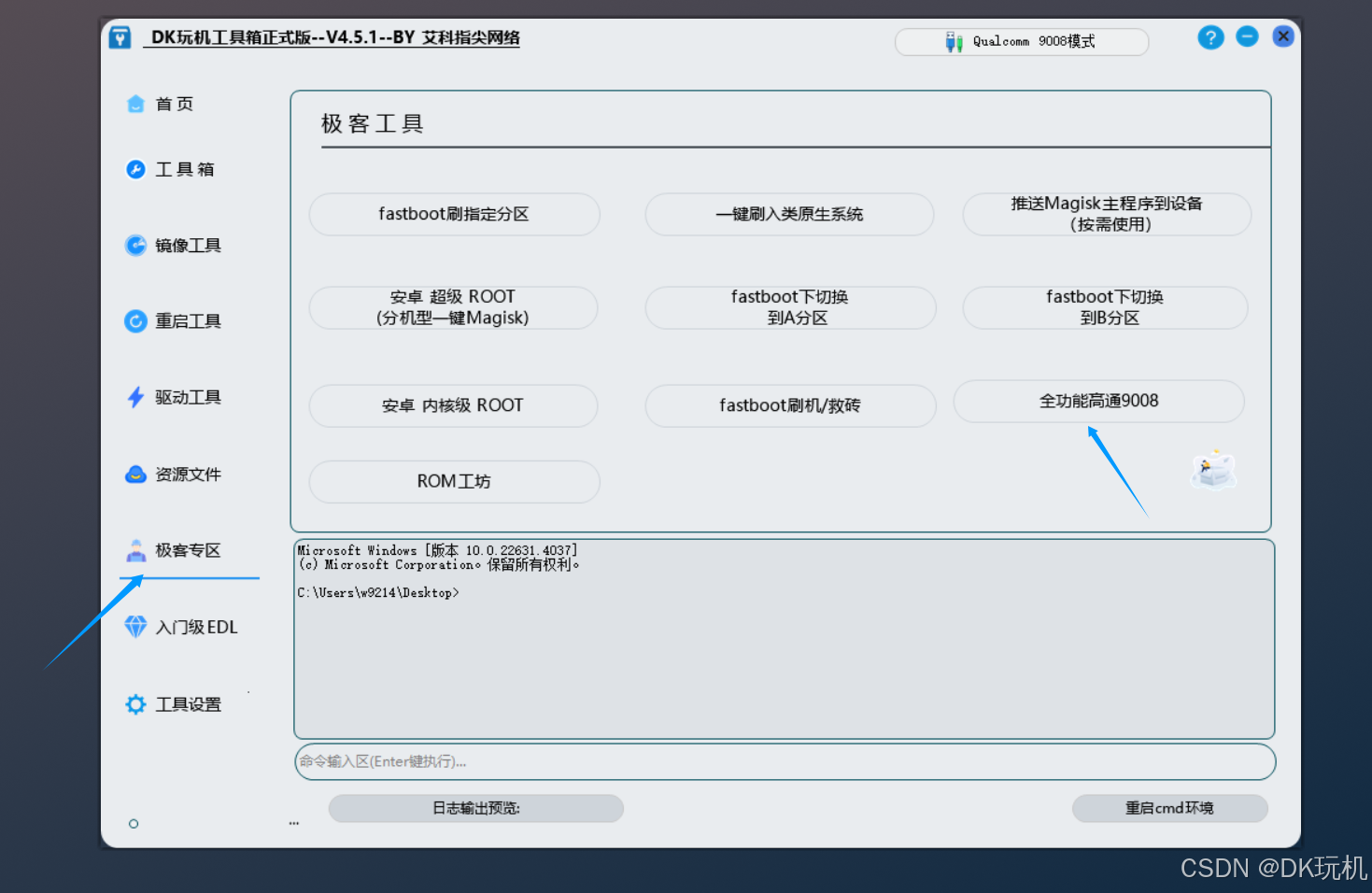Open ROM工坊 button

coord(454,481)
